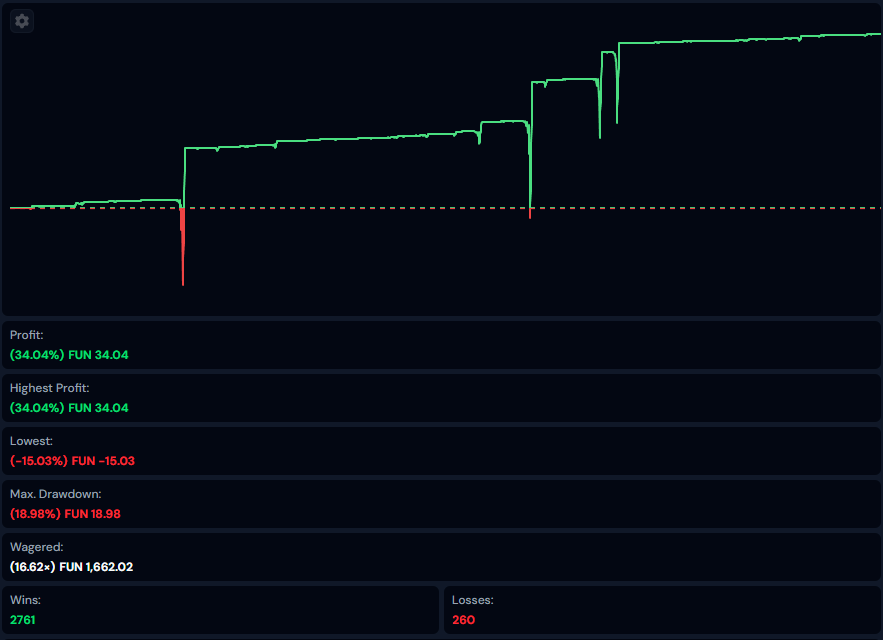Select the Profit label
This screenshot has height=640, width=883.
27,335
